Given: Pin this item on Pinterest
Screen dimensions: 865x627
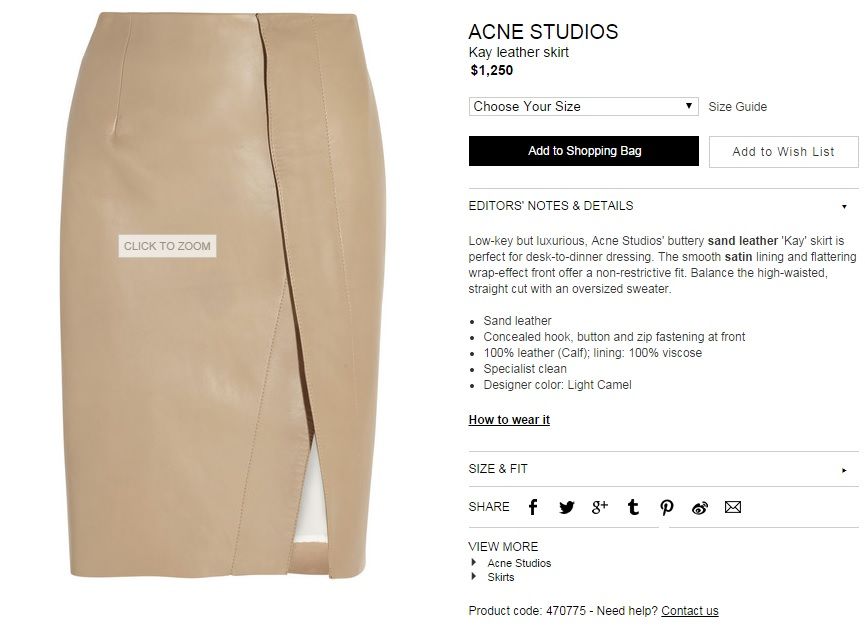Looking at the screenshot, I should click(666, 507).
